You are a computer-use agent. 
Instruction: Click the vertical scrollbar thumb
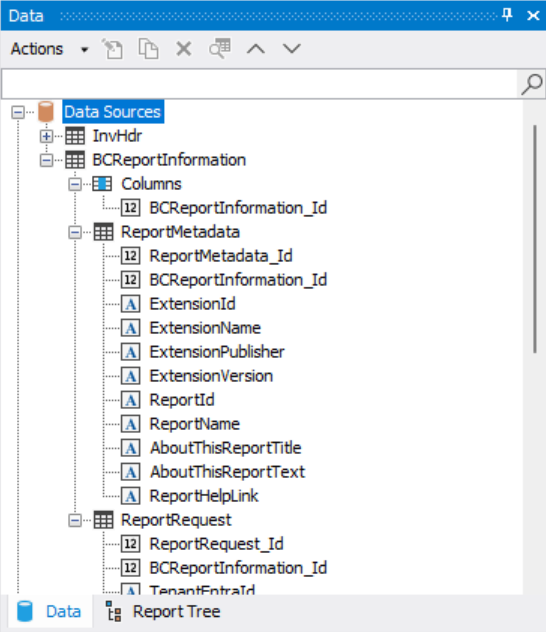[535, 239]
